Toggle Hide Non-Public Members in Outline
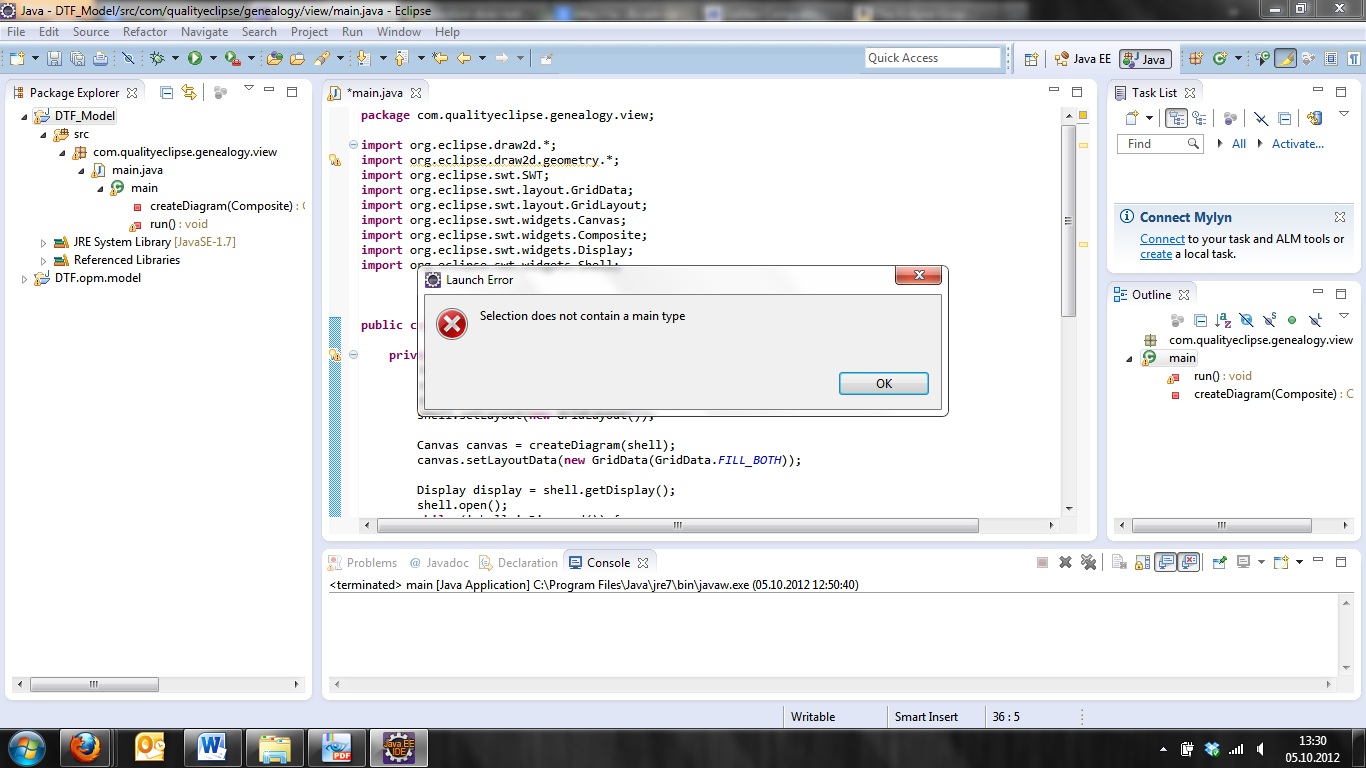Viewport: 1366px width, 768px height. (x=1292, y=320)
